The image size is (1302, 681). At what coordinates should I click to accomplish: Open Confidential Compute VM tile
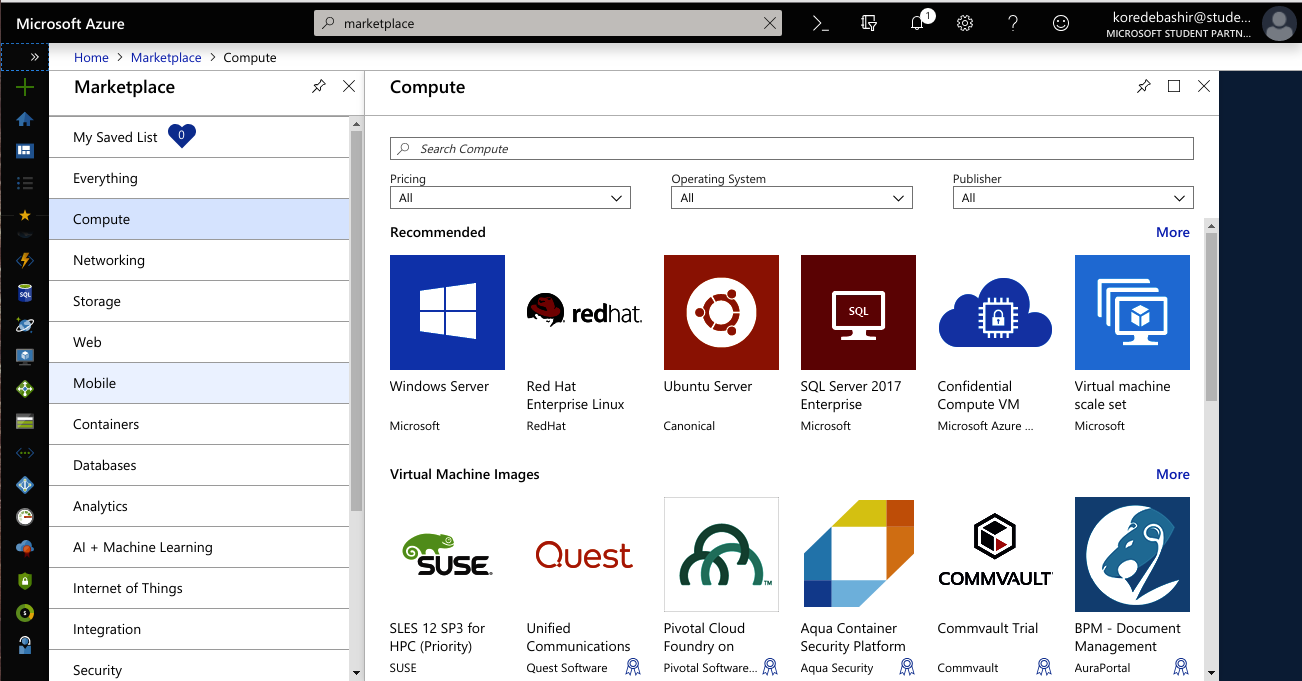(x=995, y=343)
